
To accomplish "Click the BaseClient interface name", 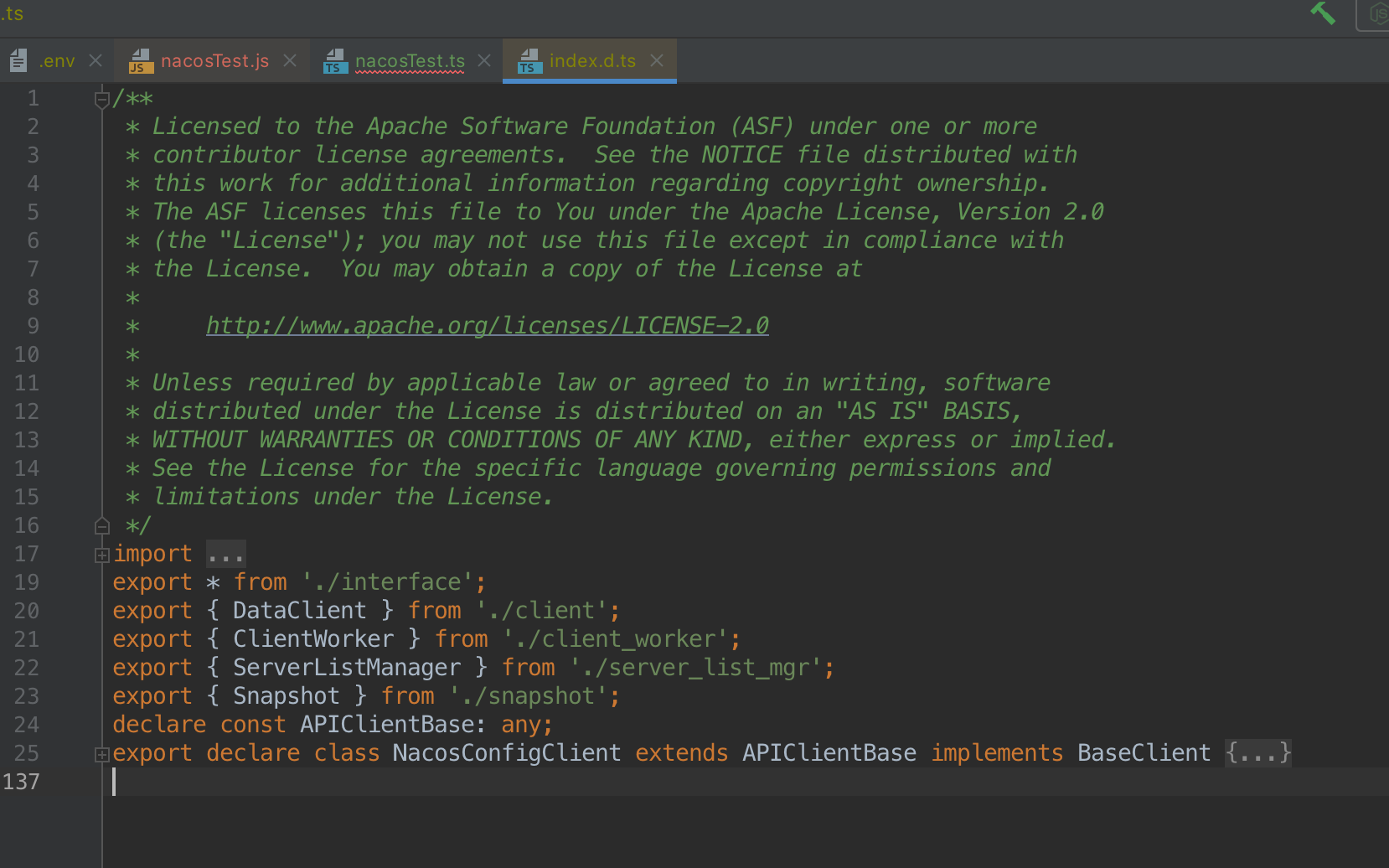I will [1144, 753].
